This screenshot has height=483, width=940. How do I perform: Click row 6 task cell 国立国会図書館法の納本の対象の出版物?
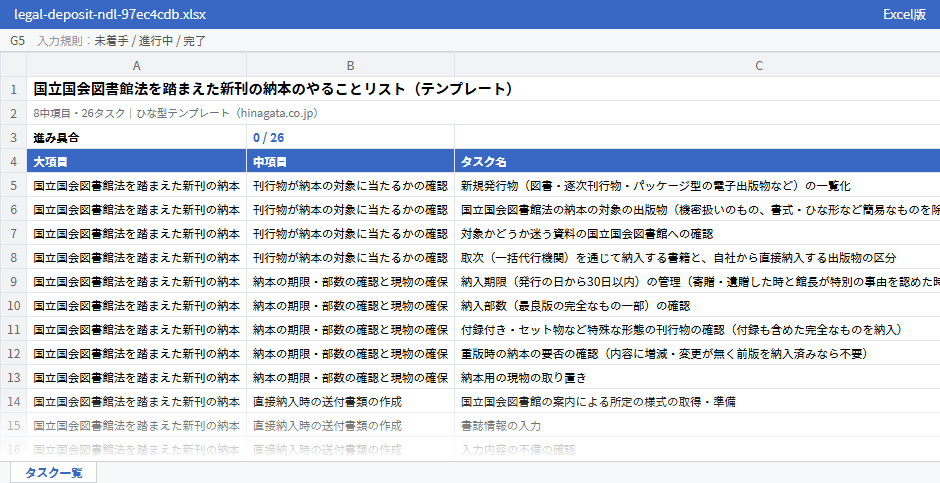point(697,210)
